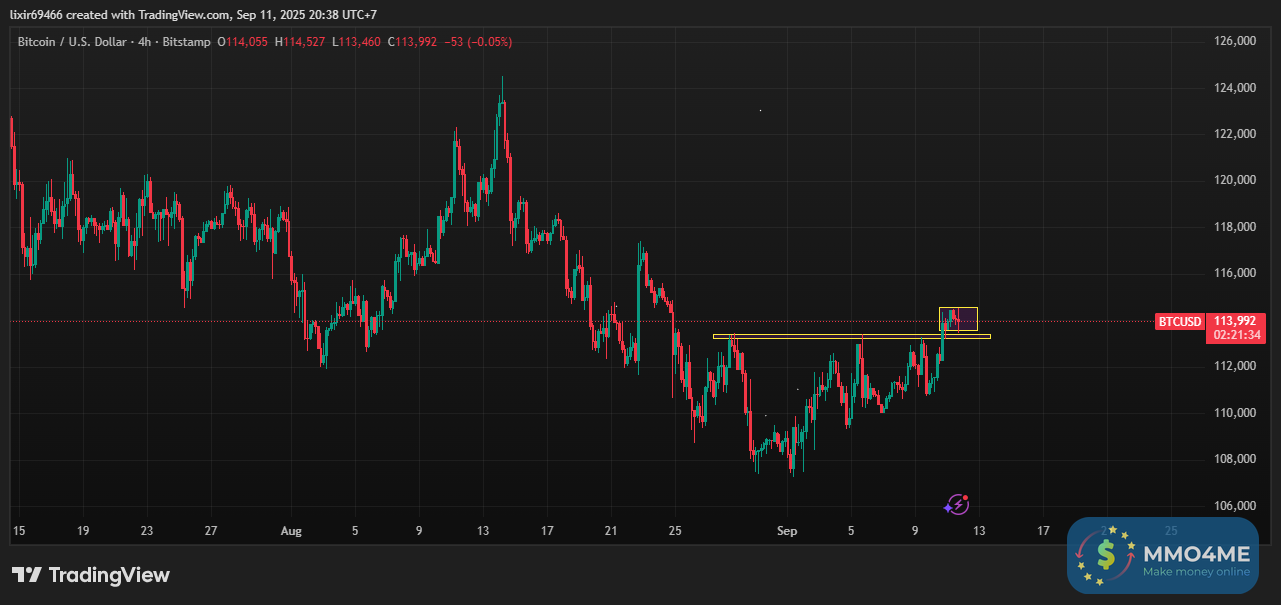Click the 15 date label on time axis

19,531
